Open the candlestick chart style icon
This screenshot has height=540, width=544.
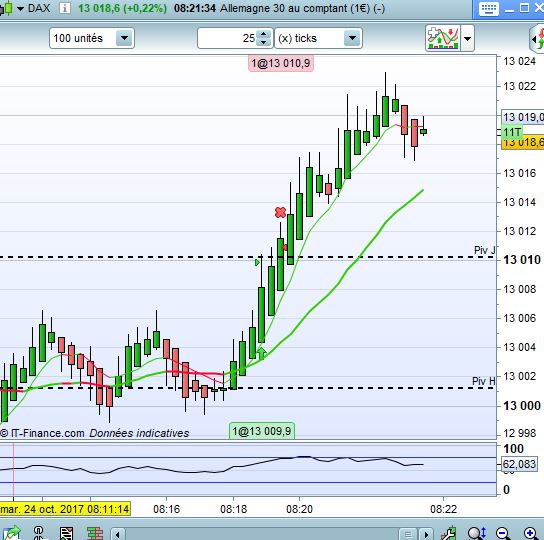tap(6, 8)
